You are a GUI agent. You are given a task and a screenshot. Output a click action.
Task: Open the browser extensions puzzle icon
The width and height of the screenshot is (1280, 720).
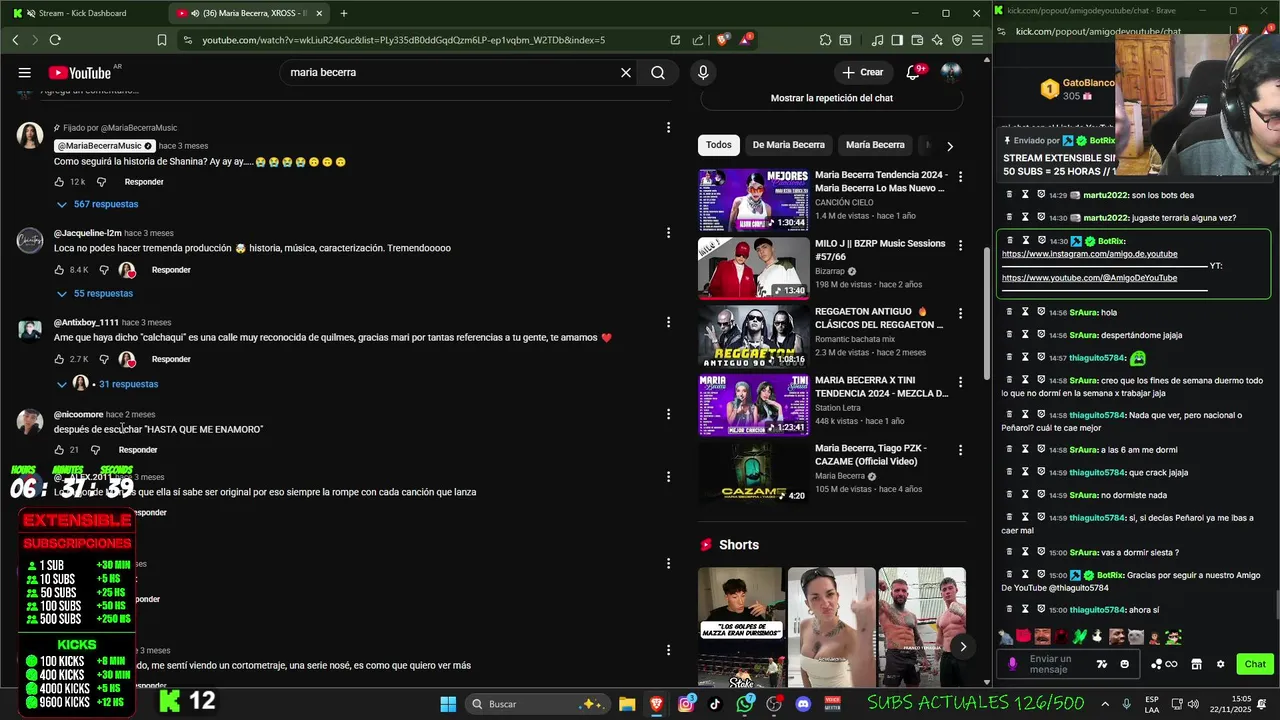pos(825,40)
